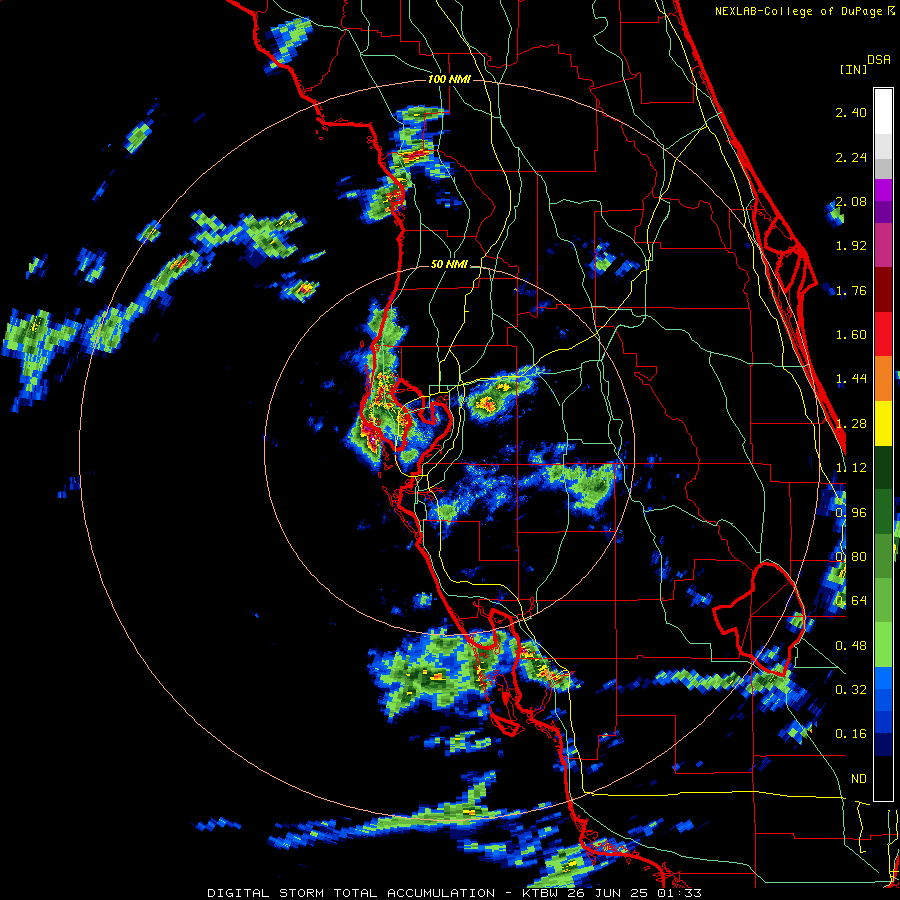Select the 2.40 legend value
Viewport: 900px width, 900px height.
851,112
